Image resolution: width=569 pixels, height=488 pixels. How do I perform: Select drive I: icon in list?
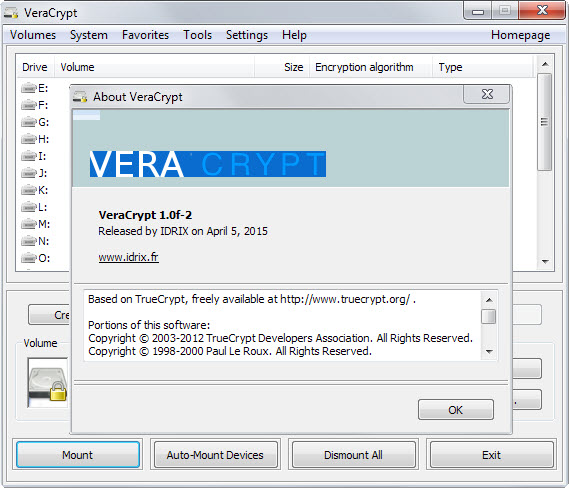(28, 156)
